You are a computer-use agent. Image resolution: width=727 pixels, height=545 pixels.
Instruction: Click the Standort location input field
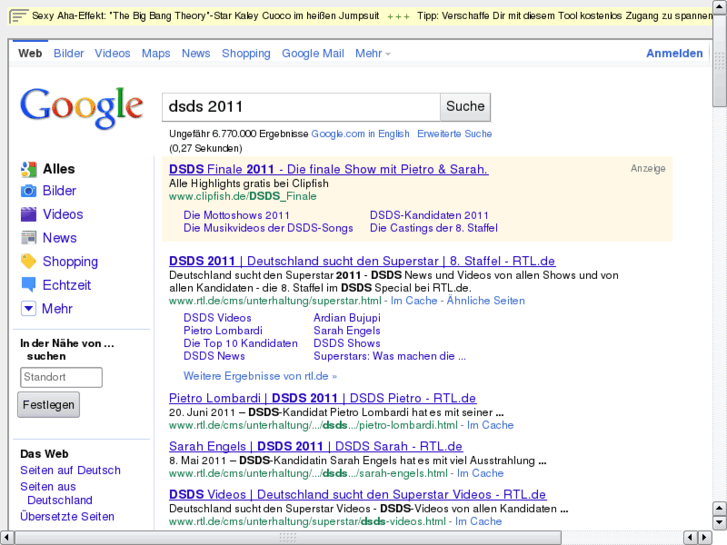(x=61, y=377)
